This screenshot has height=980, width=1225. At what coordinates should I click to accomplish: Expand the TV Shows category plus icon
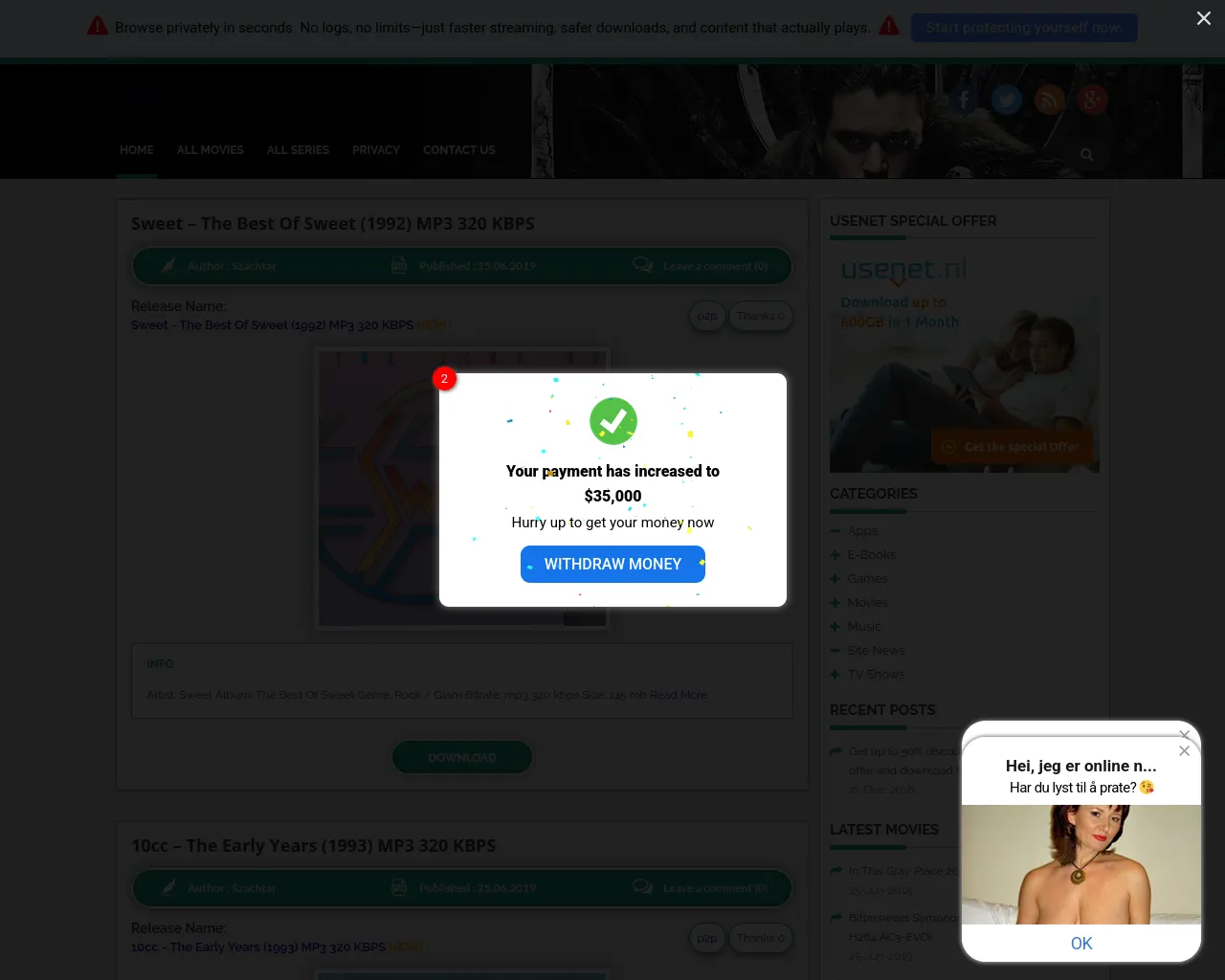(x=835, y=675)
